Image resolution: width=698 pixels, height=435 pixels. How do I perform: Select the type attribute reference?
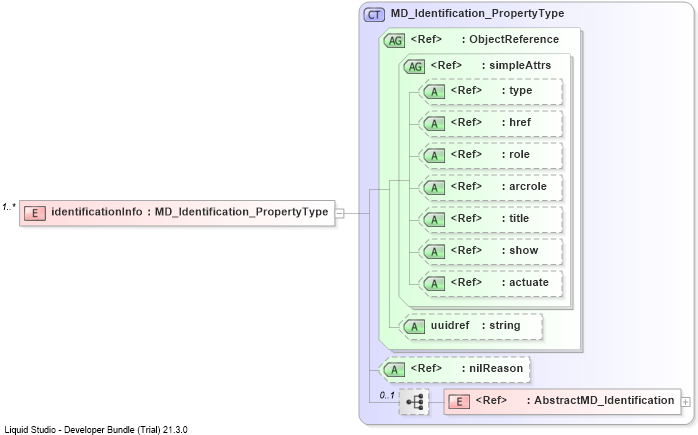493,92
